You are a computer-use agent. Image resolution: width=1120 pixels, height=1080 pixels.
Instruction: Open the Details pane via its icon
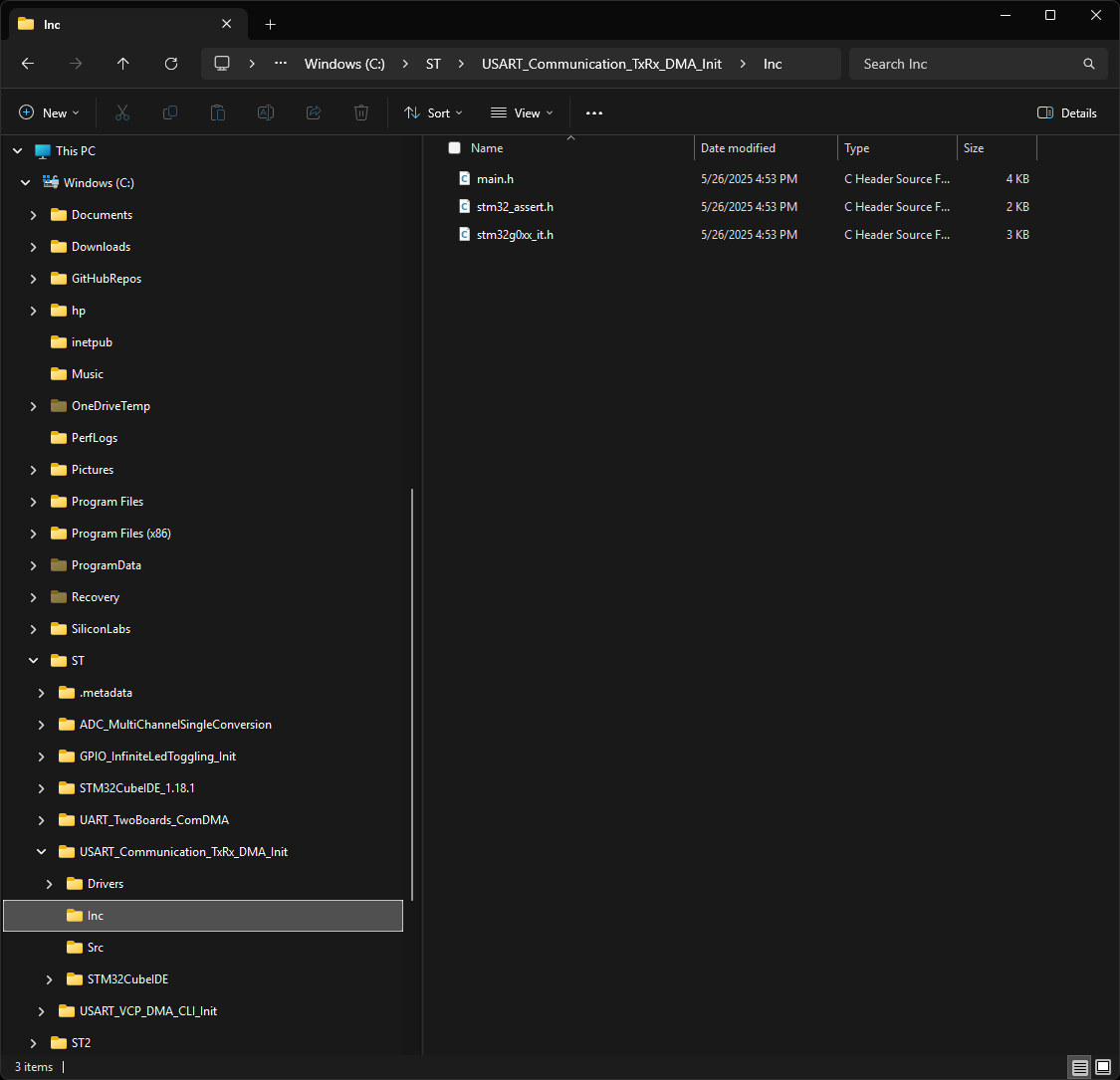click(1066, 112)
